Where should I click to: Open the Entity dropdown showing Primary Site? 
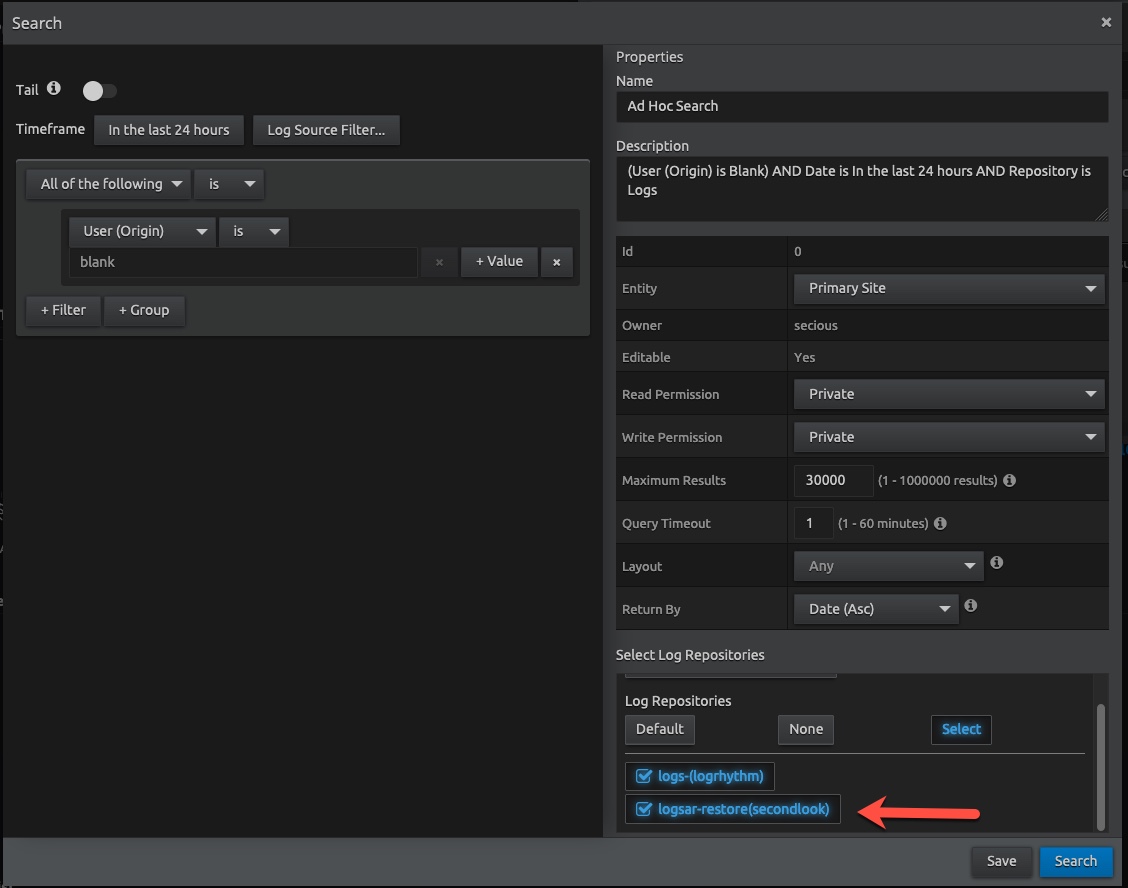pos(949,288)
